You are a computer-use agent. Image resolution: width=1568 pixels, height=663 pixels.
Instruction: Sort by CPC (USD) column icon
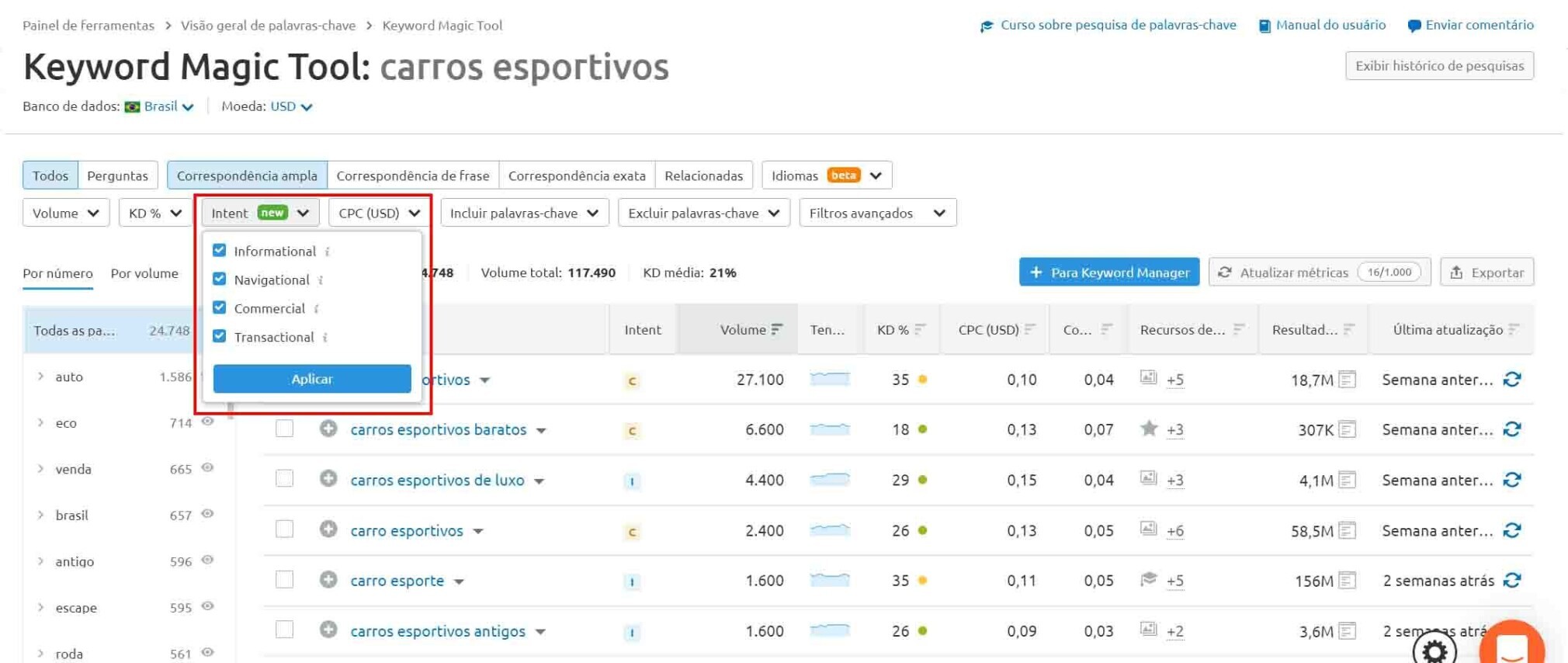(x=1030, y=330)
